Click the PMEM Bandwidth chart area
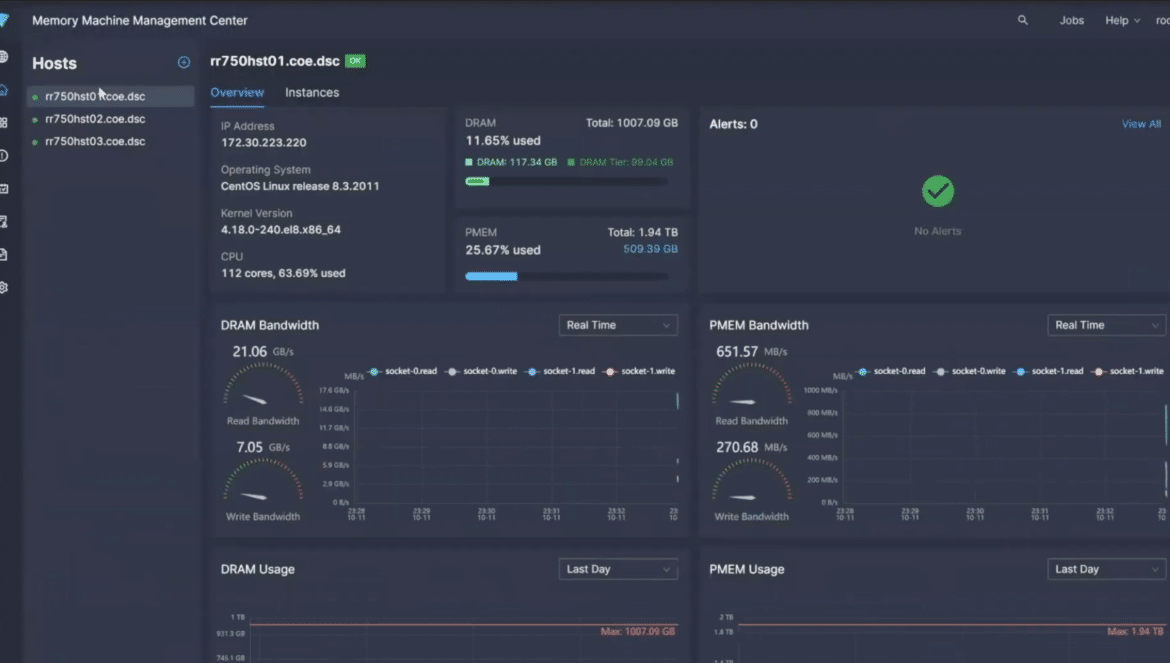This screenshot has width=1170, height=663. pyautogui.click(x=1005, y=446)
